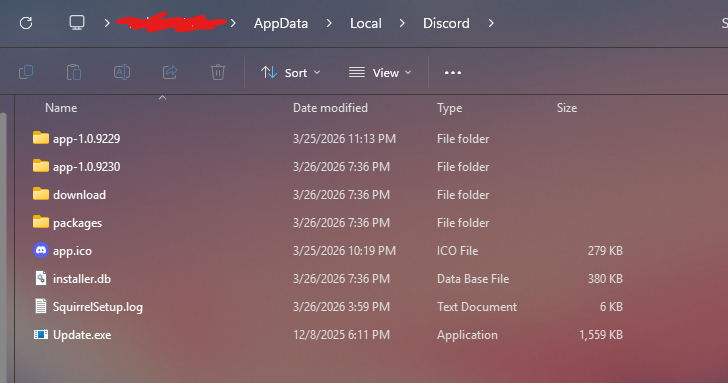The width and height of the screenshot is (728, 383).
Task: Click the Delete trash can icon
Action: click(218, 72)
